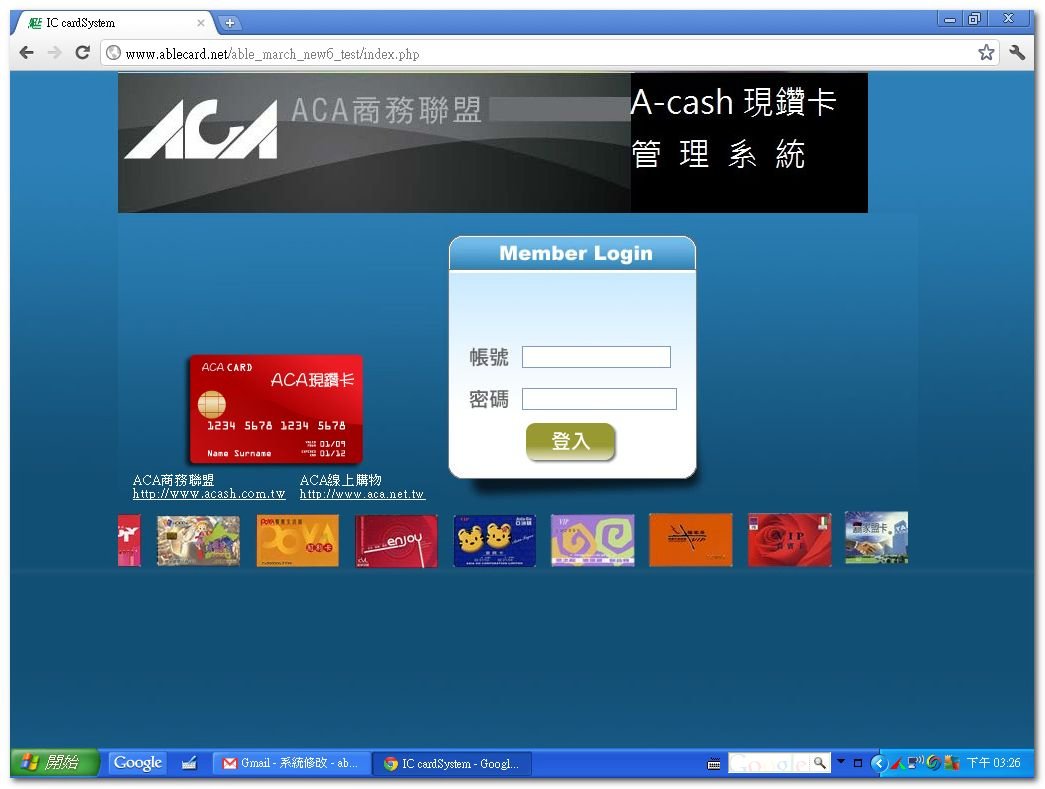Click the ACA logo in the banner

[x=201, y=131]
